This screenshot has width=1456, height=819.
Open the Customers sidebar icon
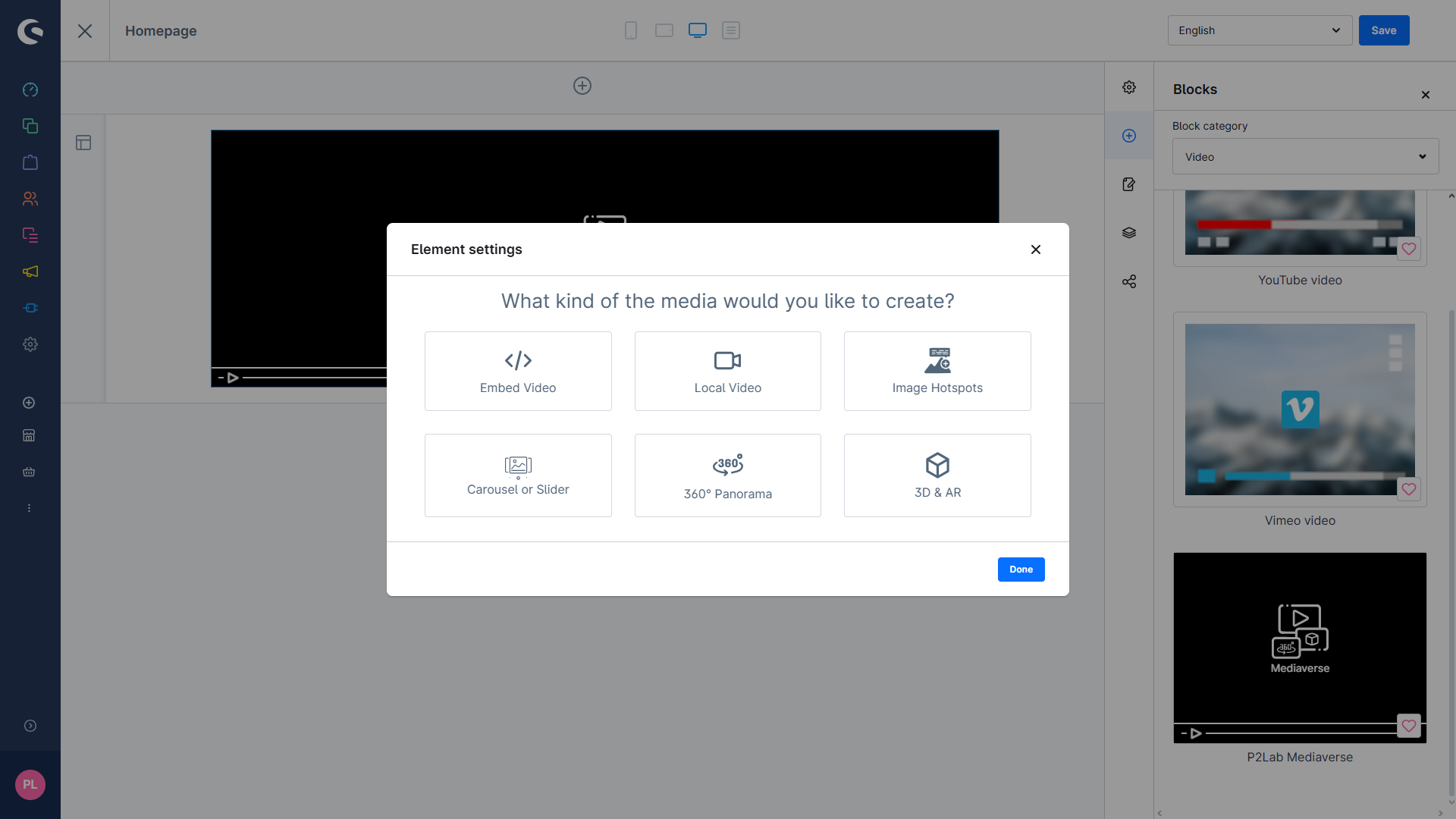coord(30,199)
